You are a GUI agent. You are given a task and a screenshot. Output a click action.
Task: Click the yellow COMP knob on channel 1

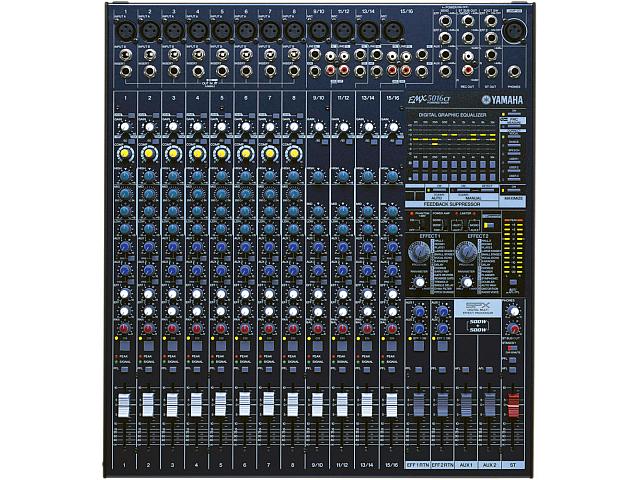tap(125, 153)
